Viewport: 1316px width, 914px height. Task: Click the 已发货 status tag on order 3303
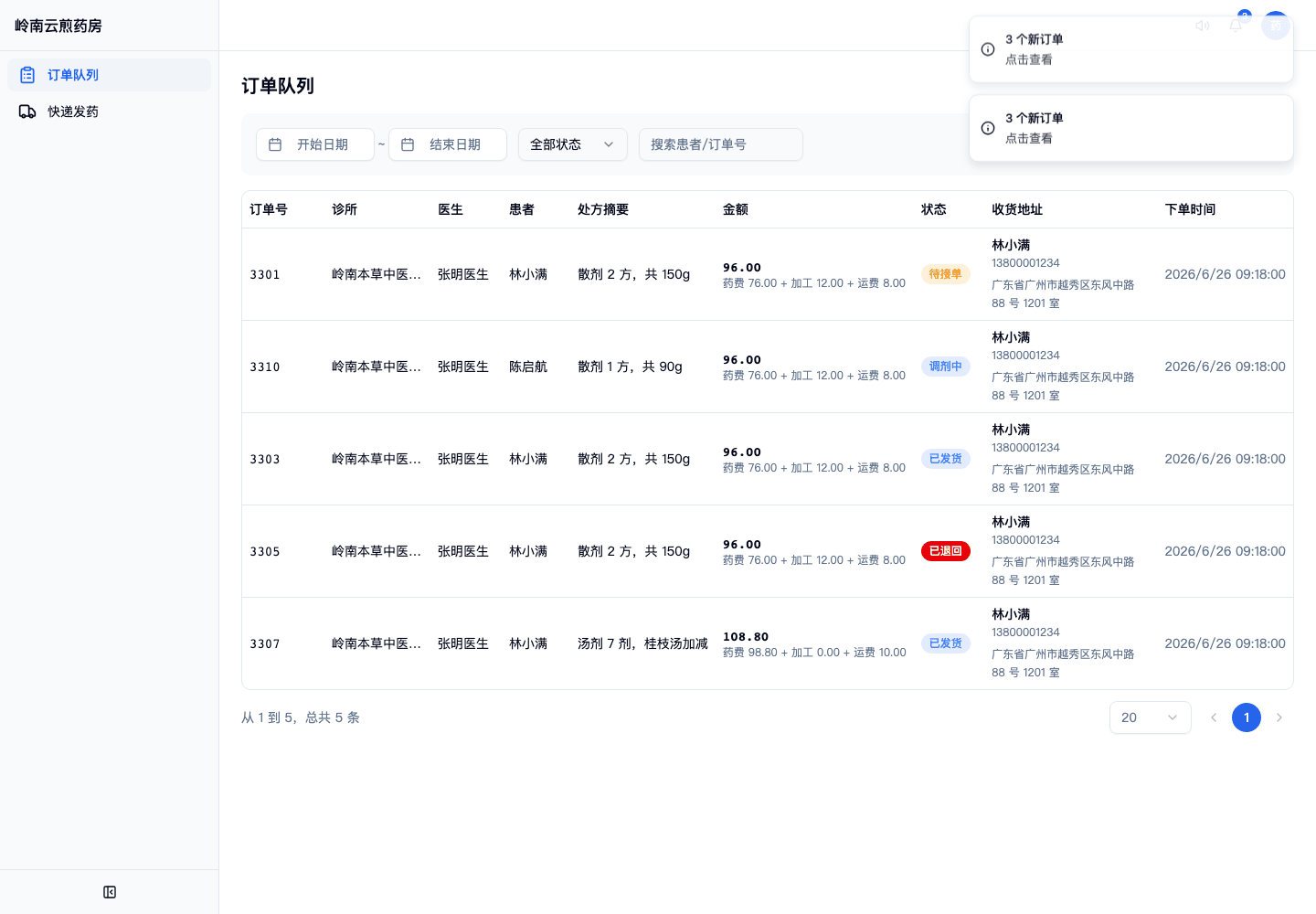(946, 459)
